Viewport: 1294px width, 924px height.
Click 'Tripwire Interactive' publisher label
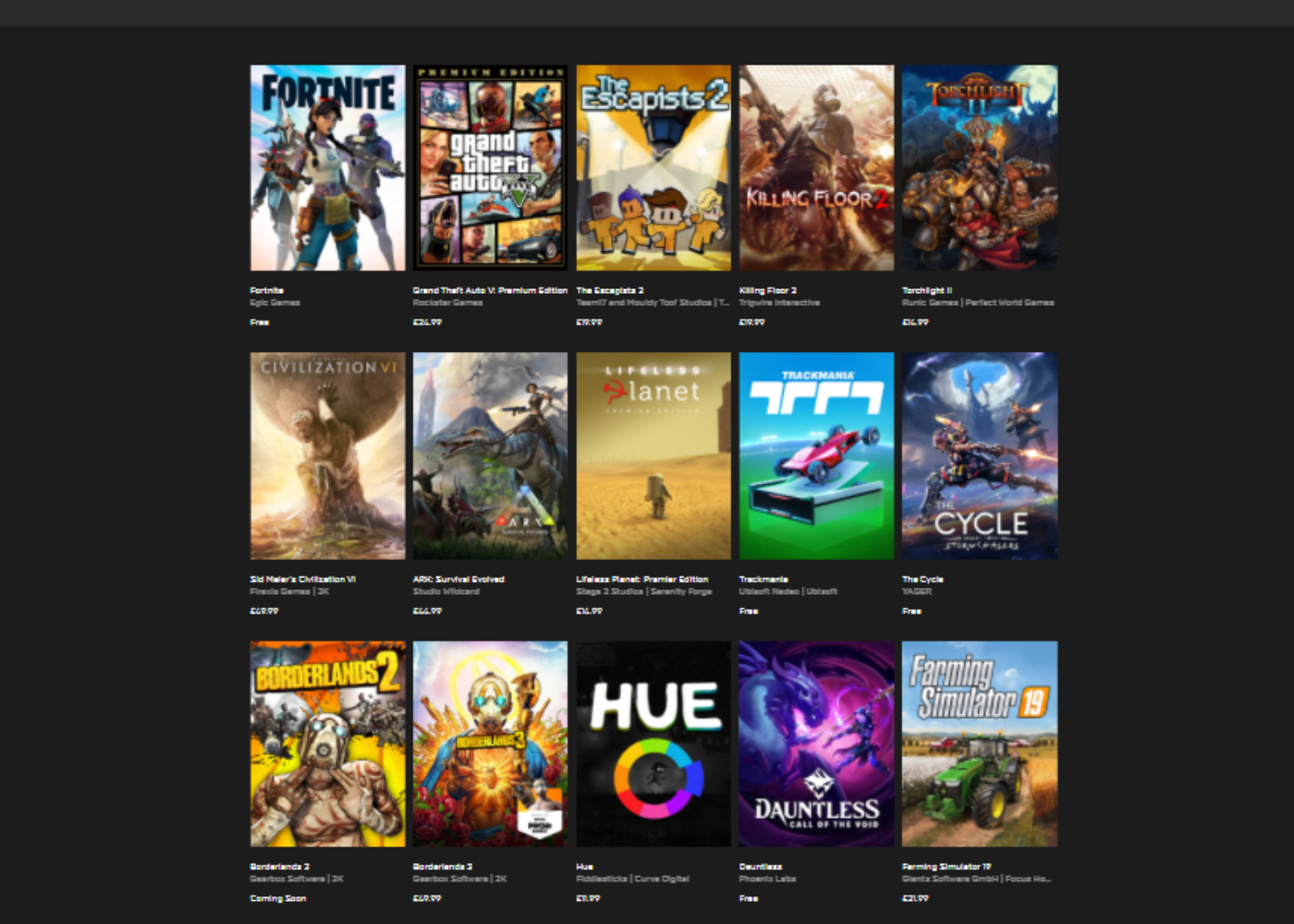point(779,302)
